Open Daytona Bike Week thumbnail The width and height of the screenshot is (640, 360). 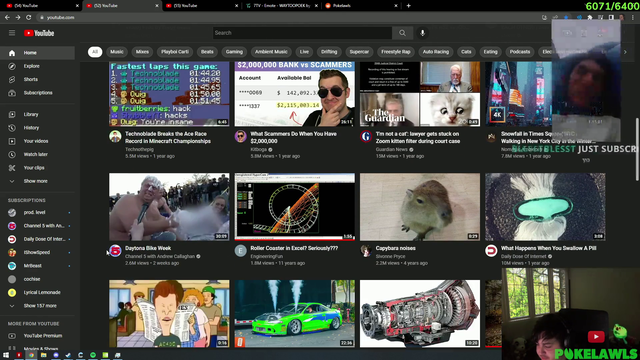click(169, 207)
